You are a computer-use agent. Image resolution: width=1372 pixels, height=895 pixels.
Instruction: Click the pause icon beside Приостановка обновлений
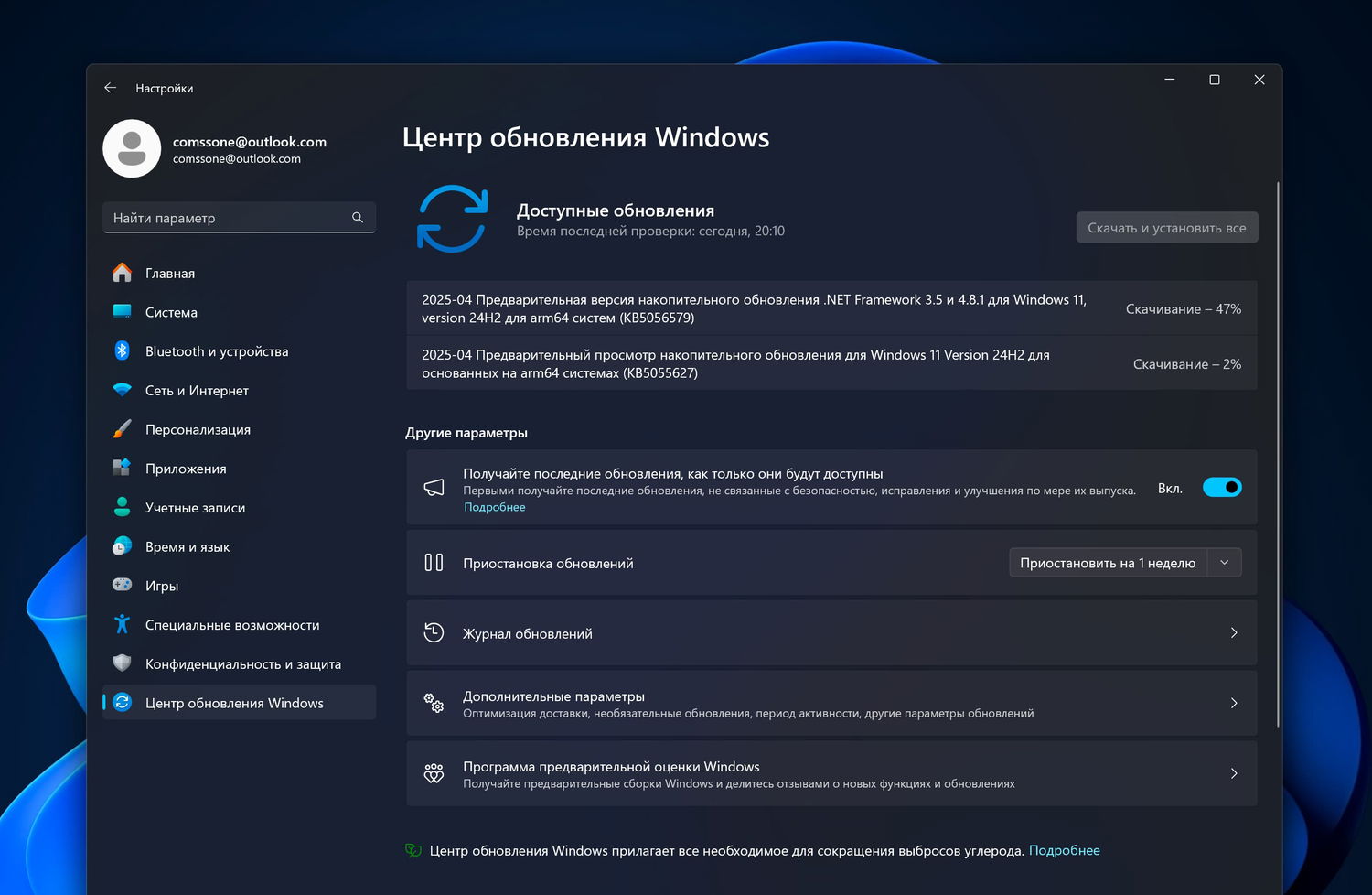[x=434, y=563]
